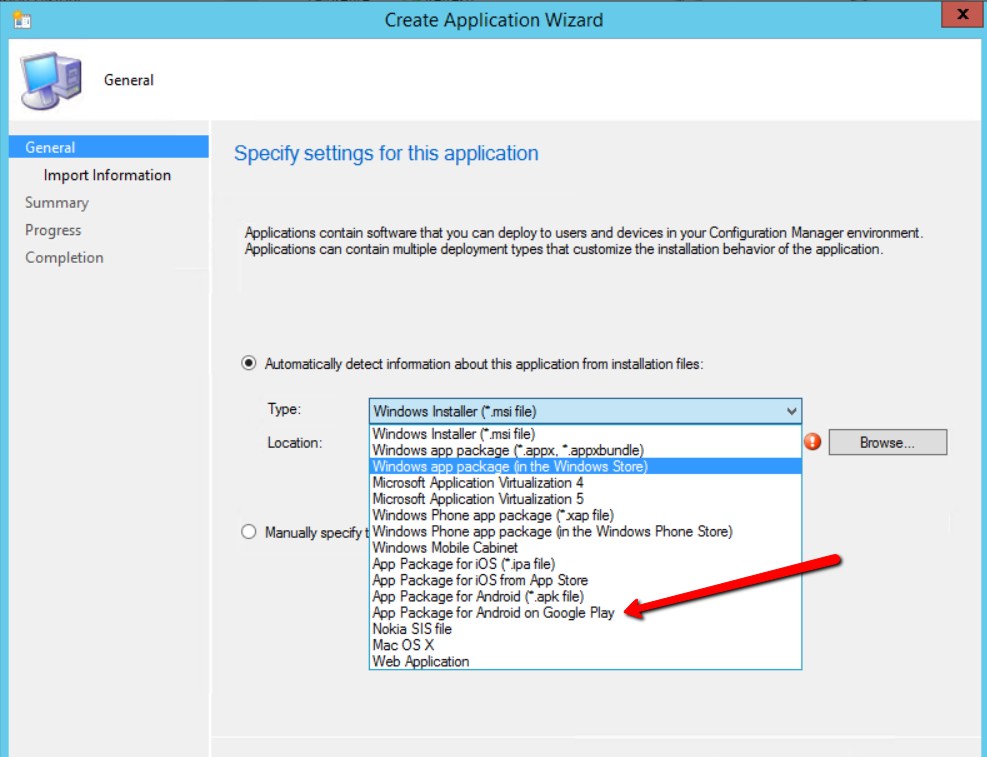This screenshot has width=987, height=757.
Task: Select Mac OS X from type list
Action: pos(403,645)
